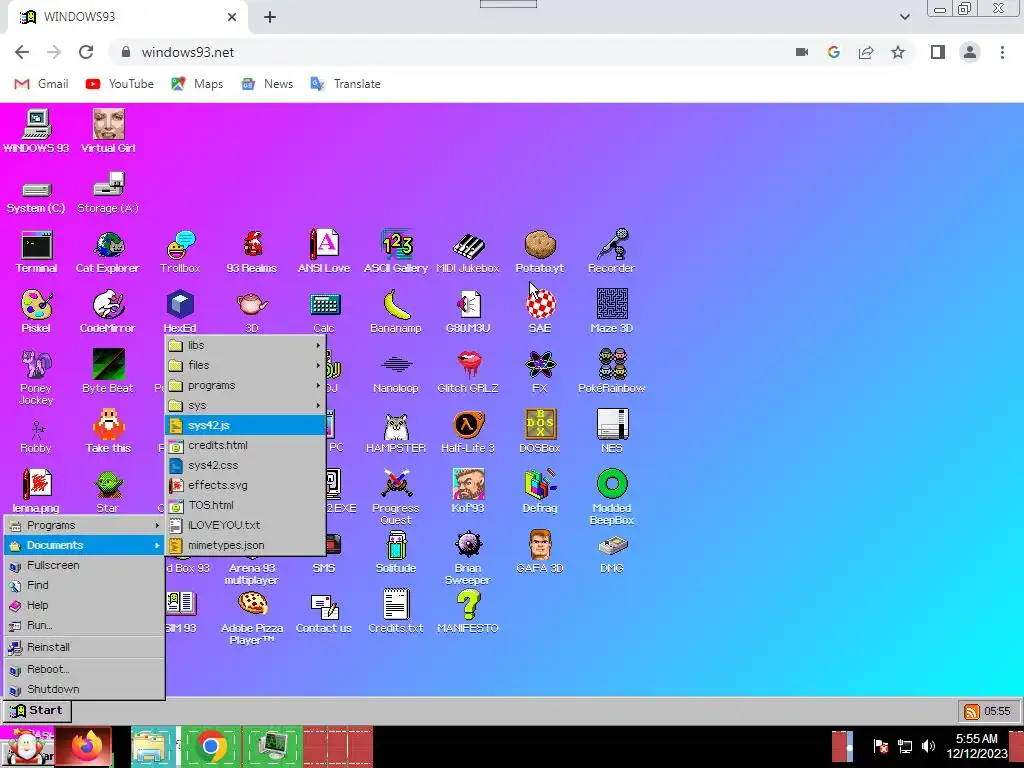Open effects.svg file entry

(246, 485)
